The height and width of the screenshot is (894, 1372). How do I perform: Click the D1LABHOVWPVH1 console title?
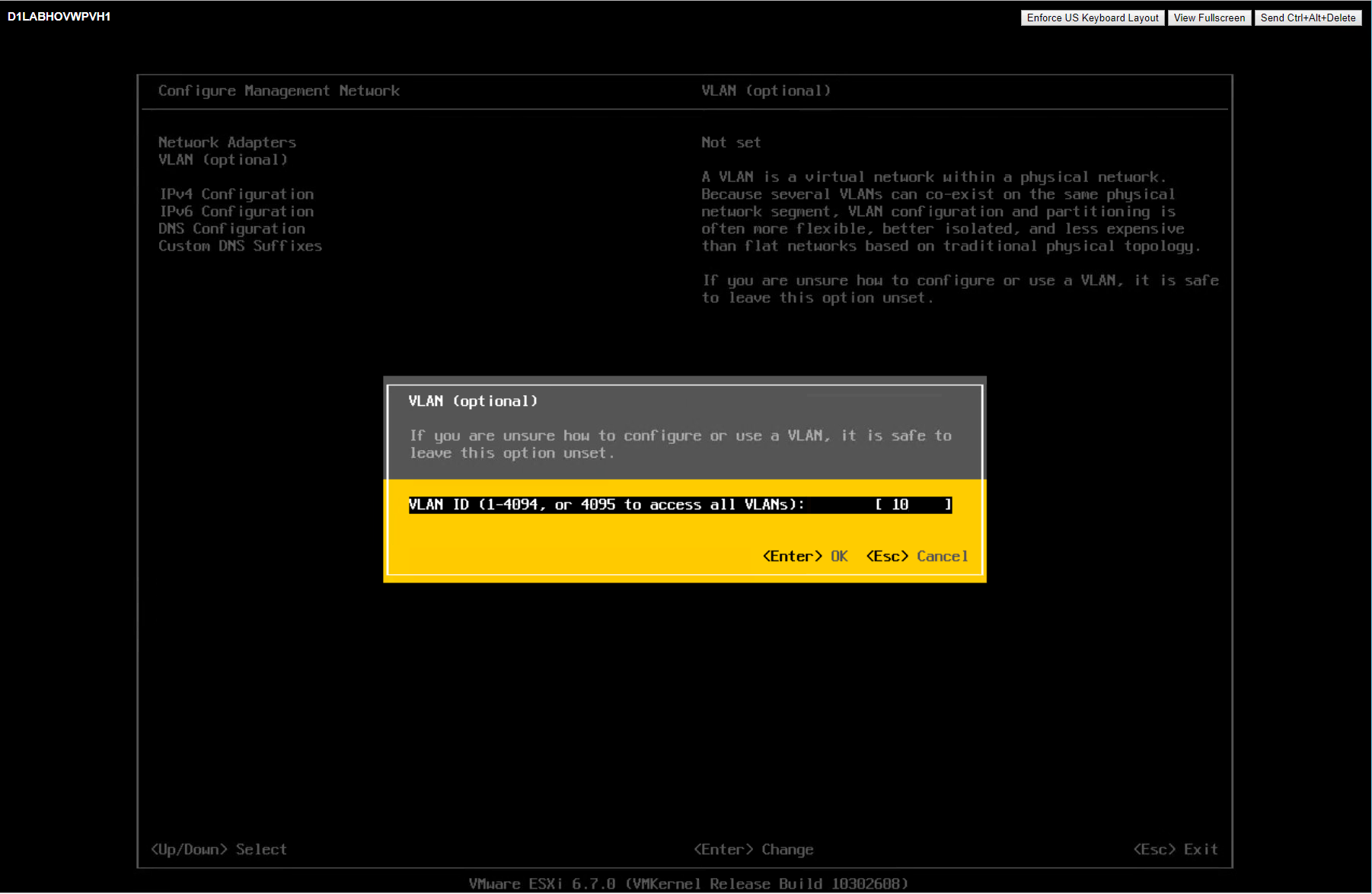(59, 17)
